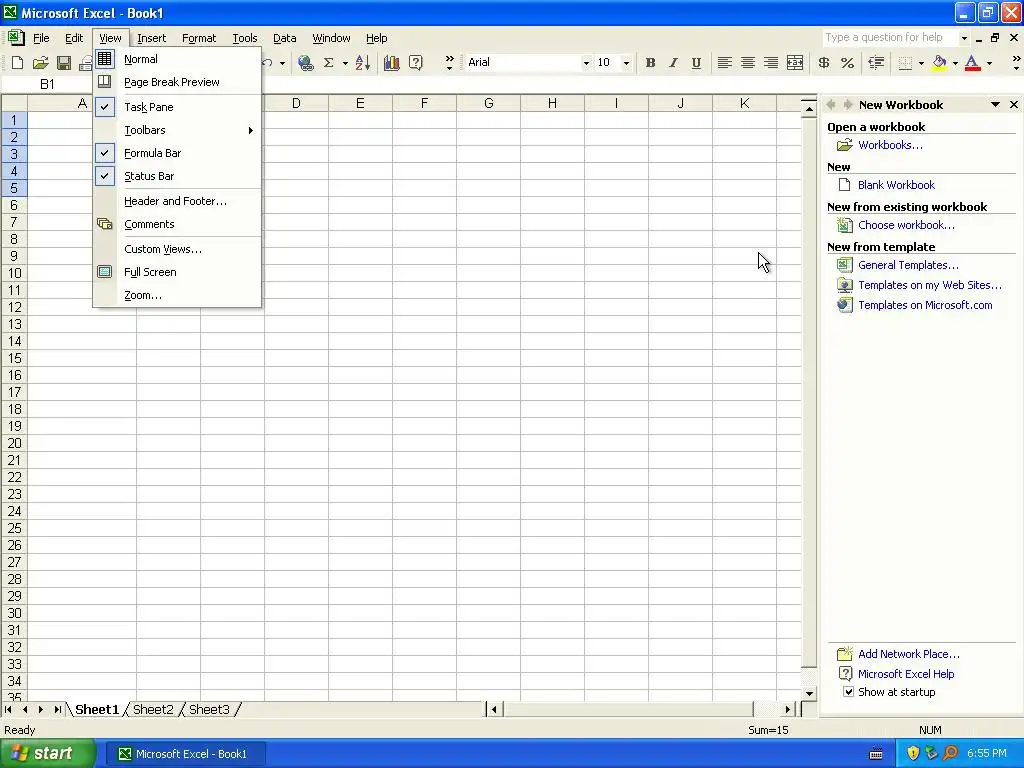Screen dimensions: 1024x768
Task: Apply Percent Style icon
Action: click(x=847, y=63)
